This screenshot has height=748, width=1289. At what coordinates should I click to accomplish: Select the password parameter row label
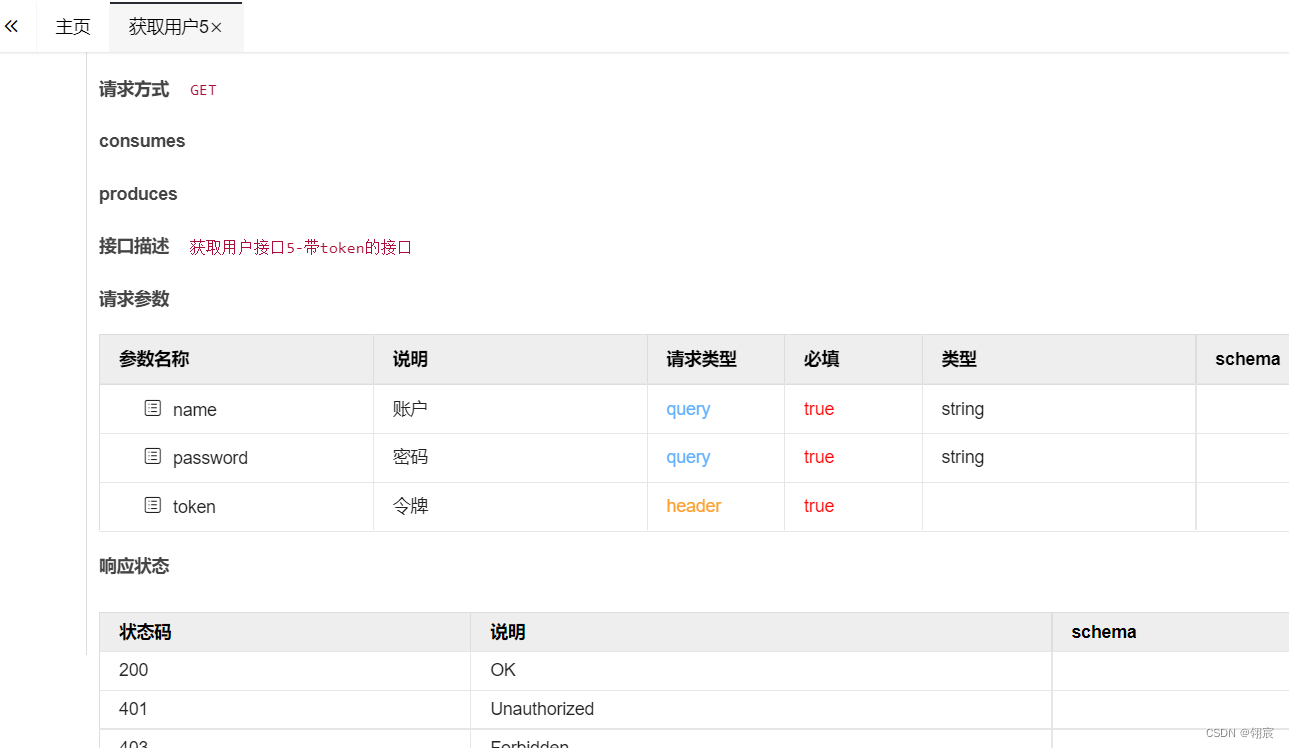[210, 458]
